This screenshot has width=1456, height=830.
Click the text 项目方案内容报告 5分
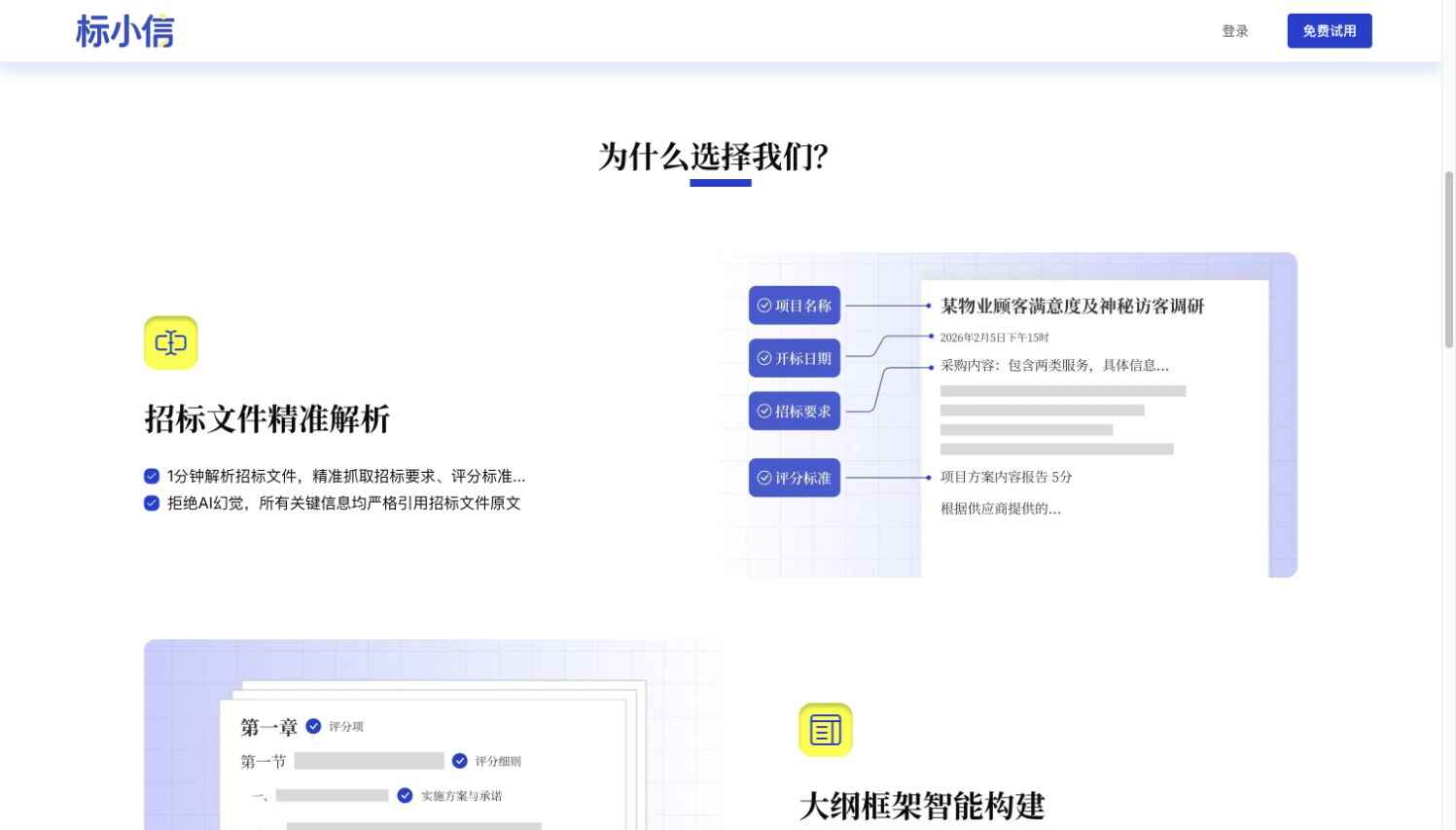pyautogui.click(x=1006, y=477)
